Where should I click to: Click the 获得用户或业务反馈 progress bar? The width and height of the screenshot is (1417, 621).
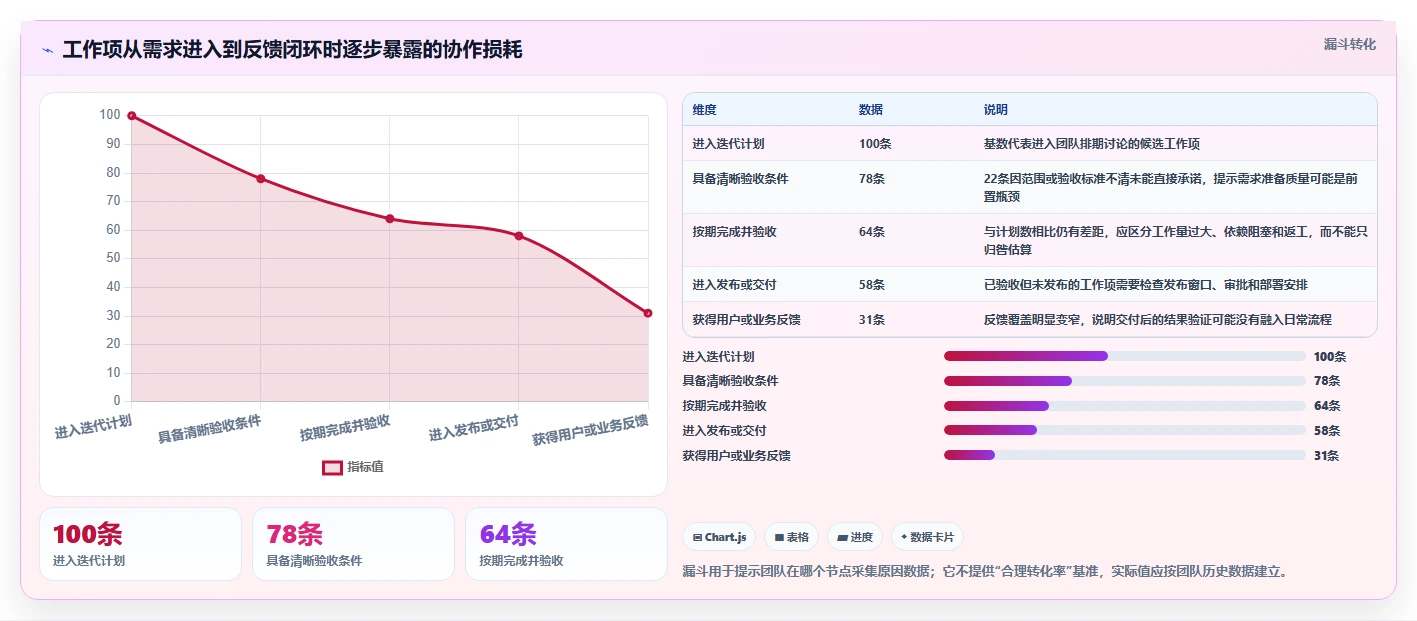click(1125, 455)
